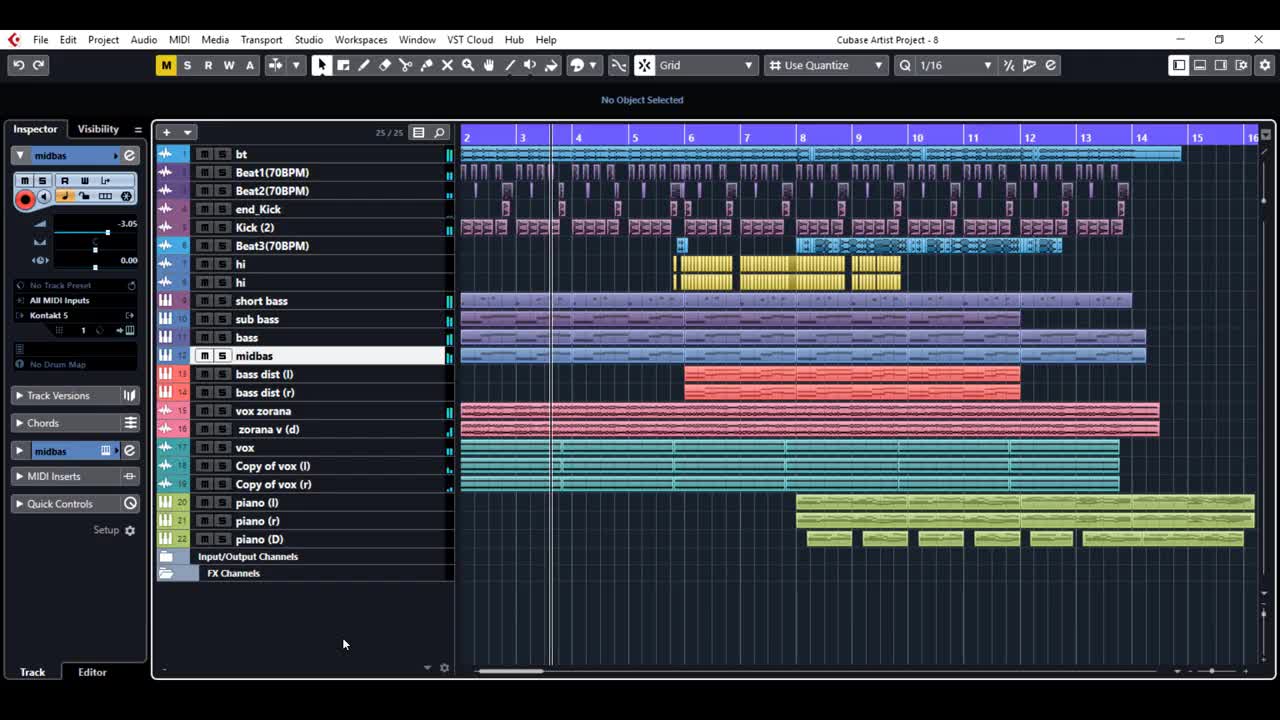Image resolution: width=1280 pixels, height=720 pixels.
Task: Toggle Auto-Scroll button in toolbar
Action: [274, 65]
